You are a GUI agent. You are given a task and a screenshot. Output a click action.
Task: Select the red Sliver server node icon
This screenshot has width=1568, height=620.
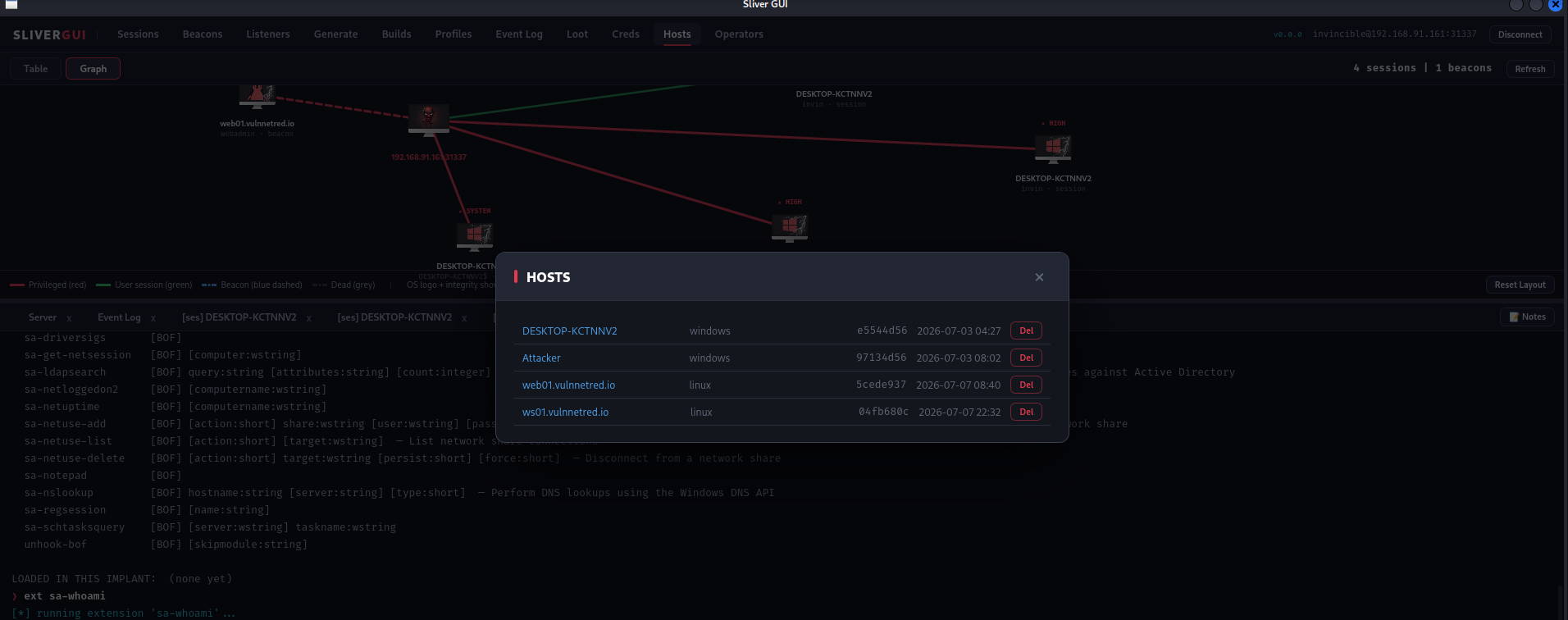tap(429, 119)
